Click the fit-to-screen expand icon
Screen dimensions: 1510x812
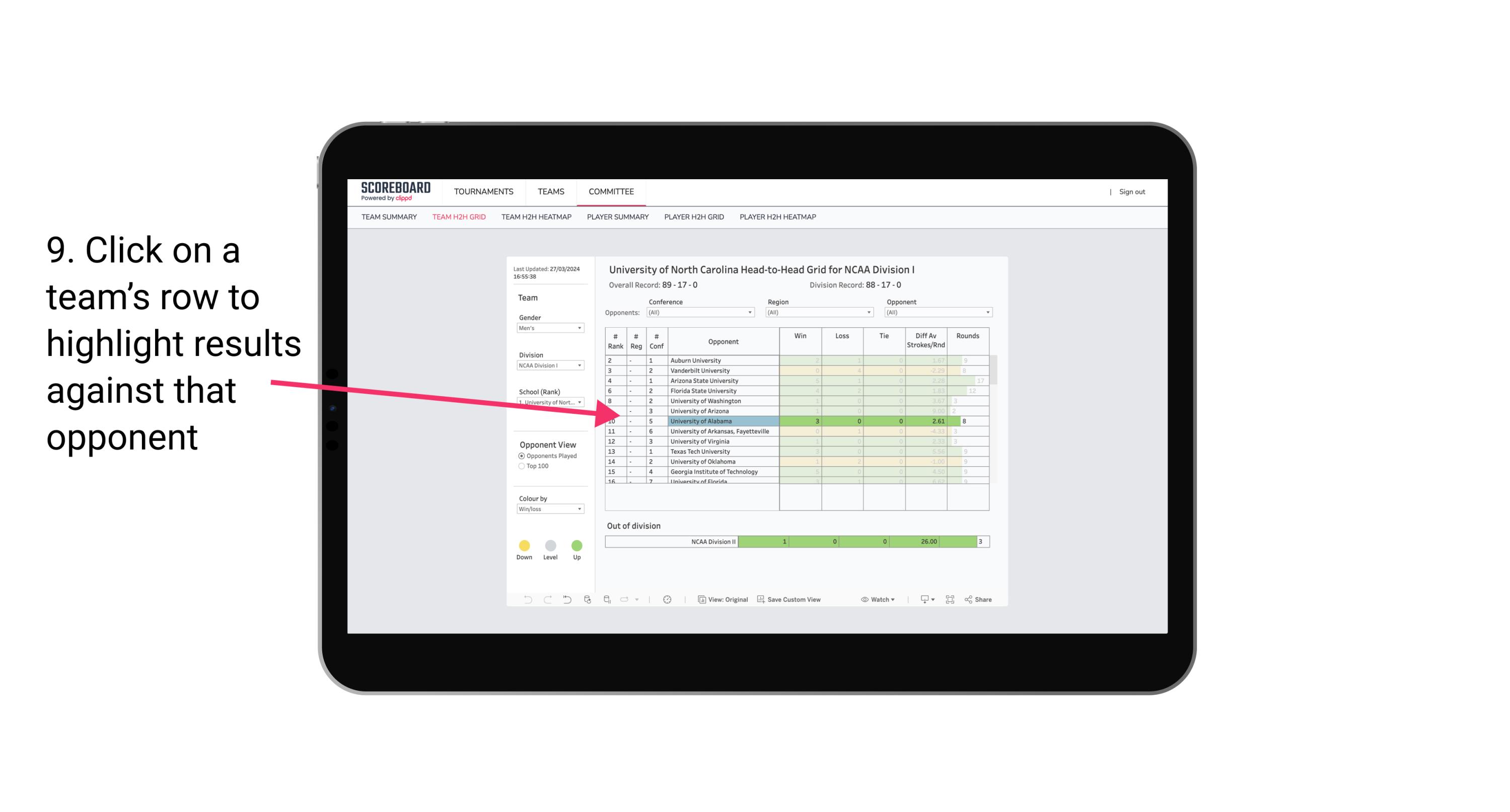(x=950, y=600)
